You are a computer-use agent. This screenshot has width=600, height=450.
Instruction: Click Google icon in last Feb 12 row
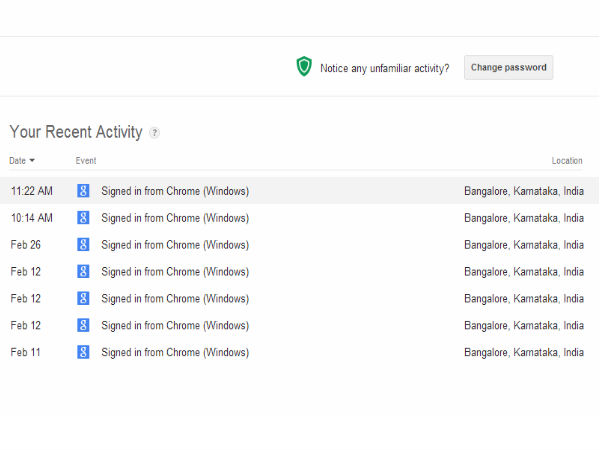tap(83, 325)
